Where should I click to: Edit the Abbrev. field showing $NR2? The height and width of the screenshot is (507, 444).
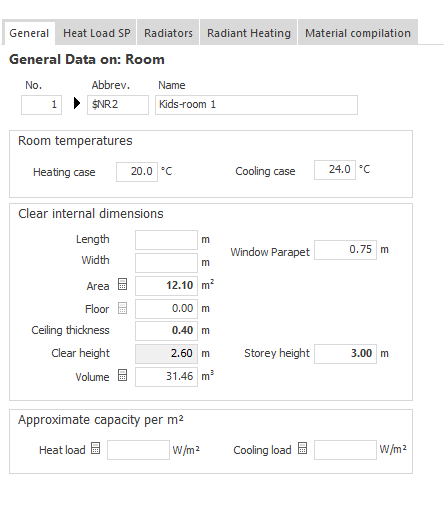click(x=118, y=105)
